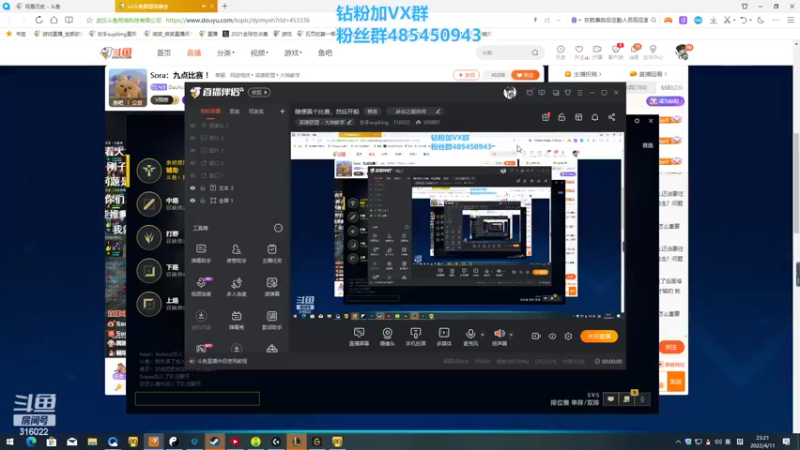This screenshot has height=450, width=800.
Task: Open streaming settings gear icon
Action: (568, 336)
